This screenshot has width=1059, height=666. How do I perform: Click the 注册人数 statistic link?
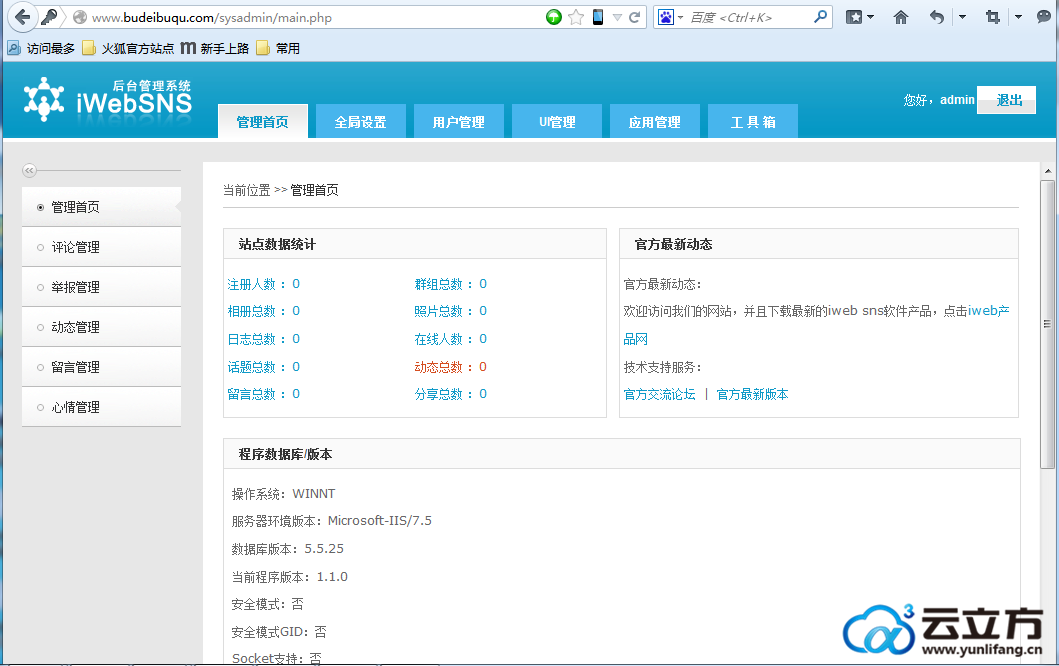pyautogui.click(x=263, y=284)
